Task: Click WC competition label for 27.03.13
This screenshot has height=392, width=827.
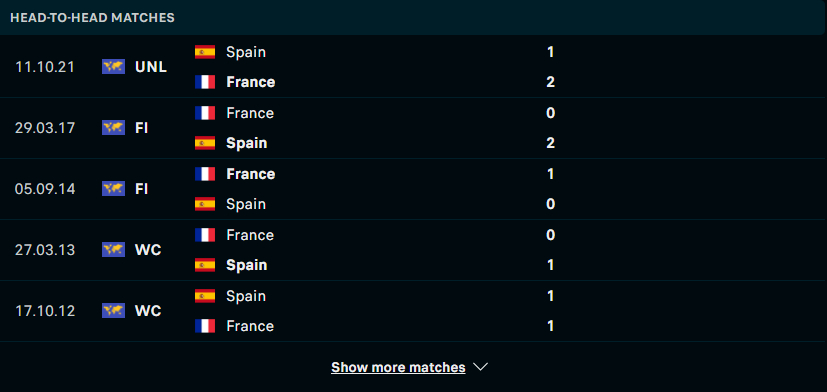Action: pyautogui.click(x=148, y=250)
